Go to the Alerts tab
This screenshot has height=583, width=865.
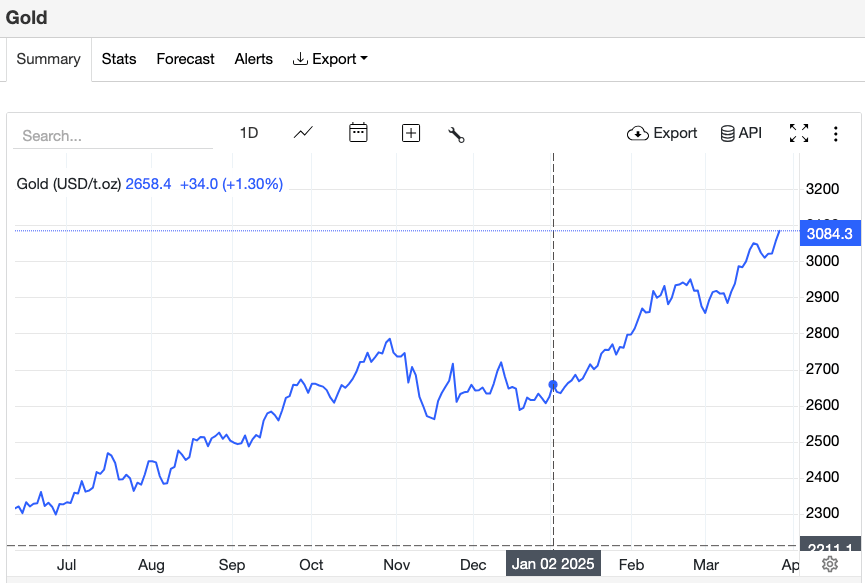pyautogui.click(x=253, y=59)
